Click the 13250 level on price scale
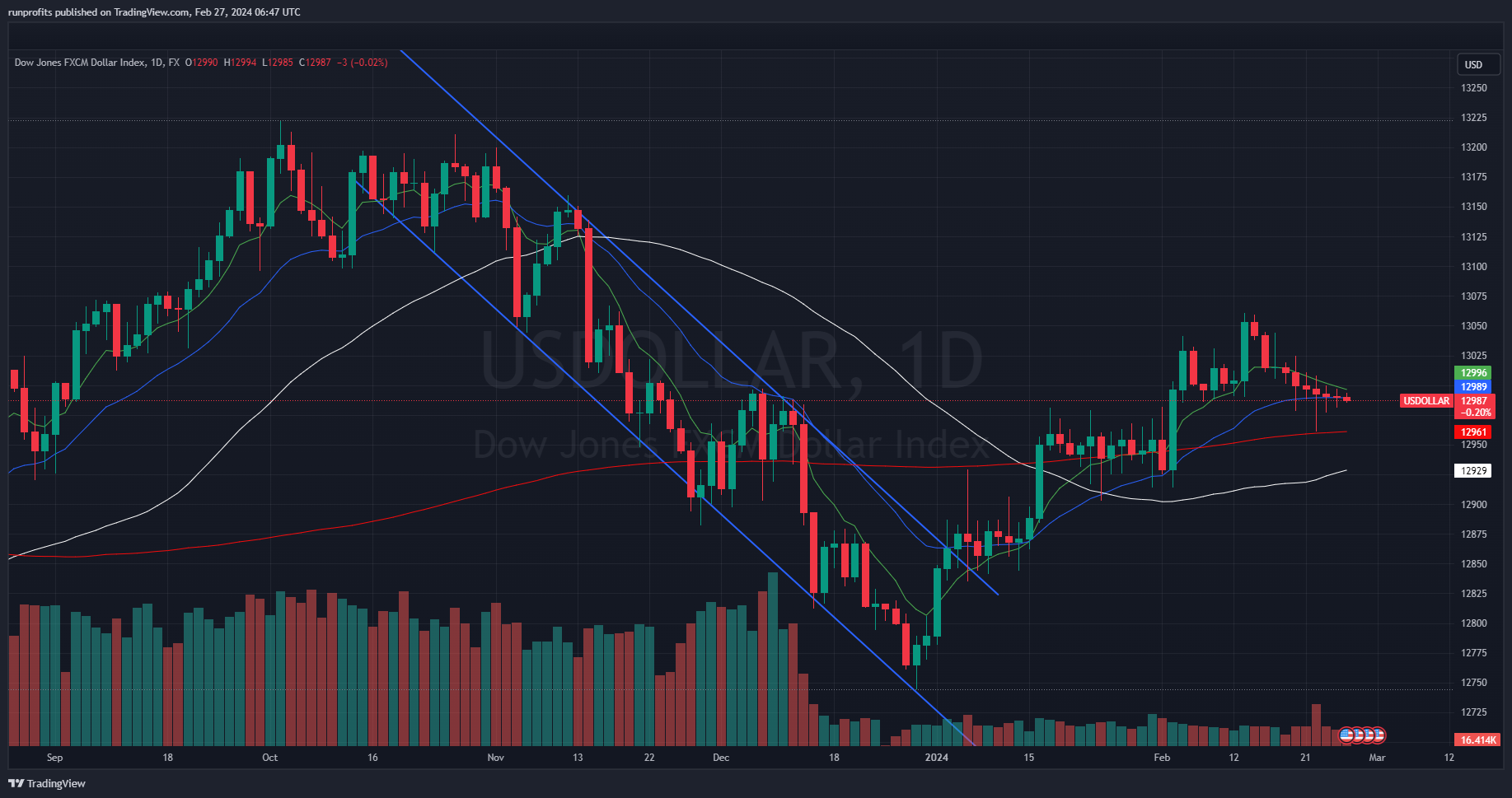Image resolution: width=1512 pixels, height=798 pixels. [1473, 88]
